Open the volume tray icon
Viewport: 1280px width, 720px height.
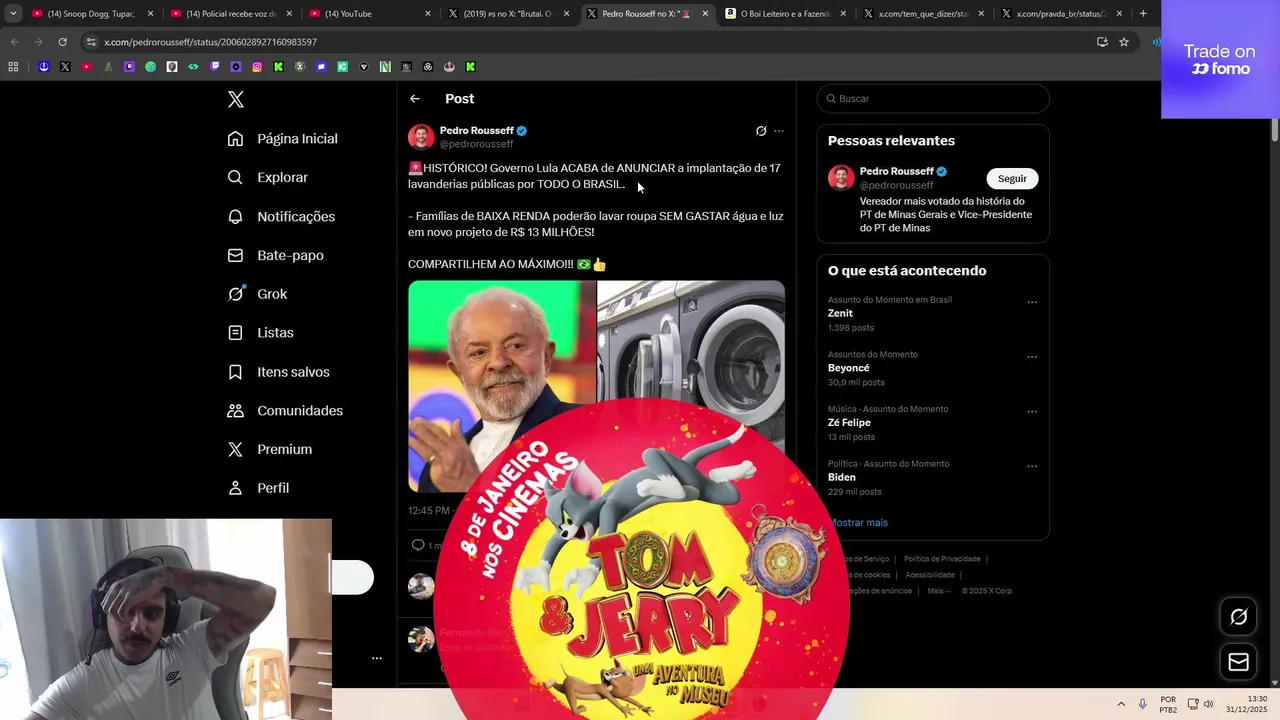pos(1209,704)
